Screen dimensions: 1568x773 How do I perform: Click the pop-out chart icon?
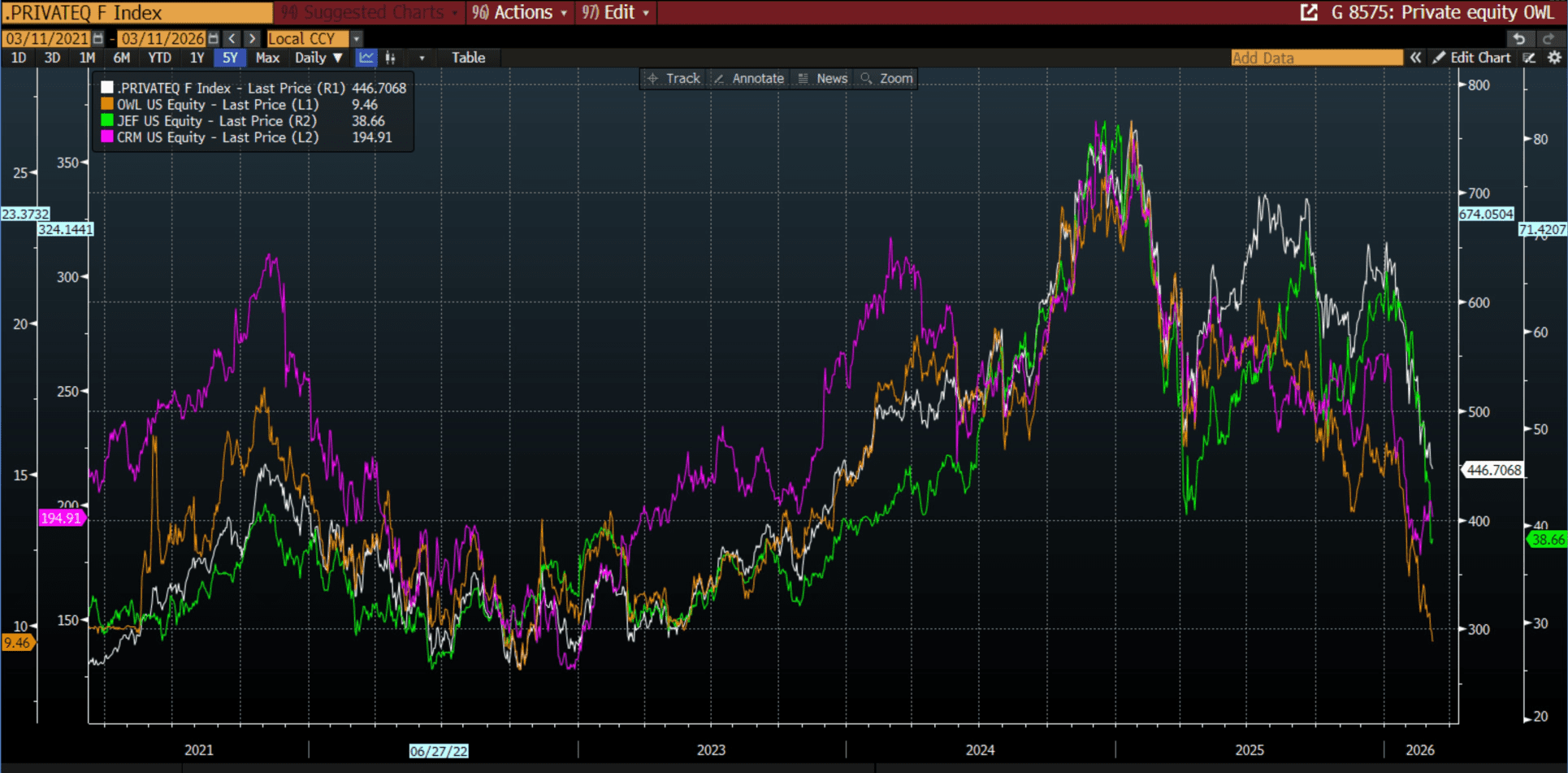[x=1309, y=12]
